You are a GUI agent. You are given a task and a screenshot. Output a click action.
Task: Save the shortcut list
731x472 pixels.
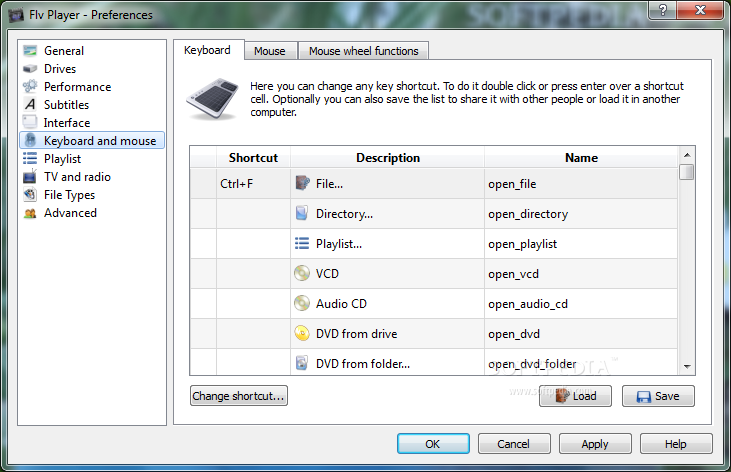tap(658, 396)
